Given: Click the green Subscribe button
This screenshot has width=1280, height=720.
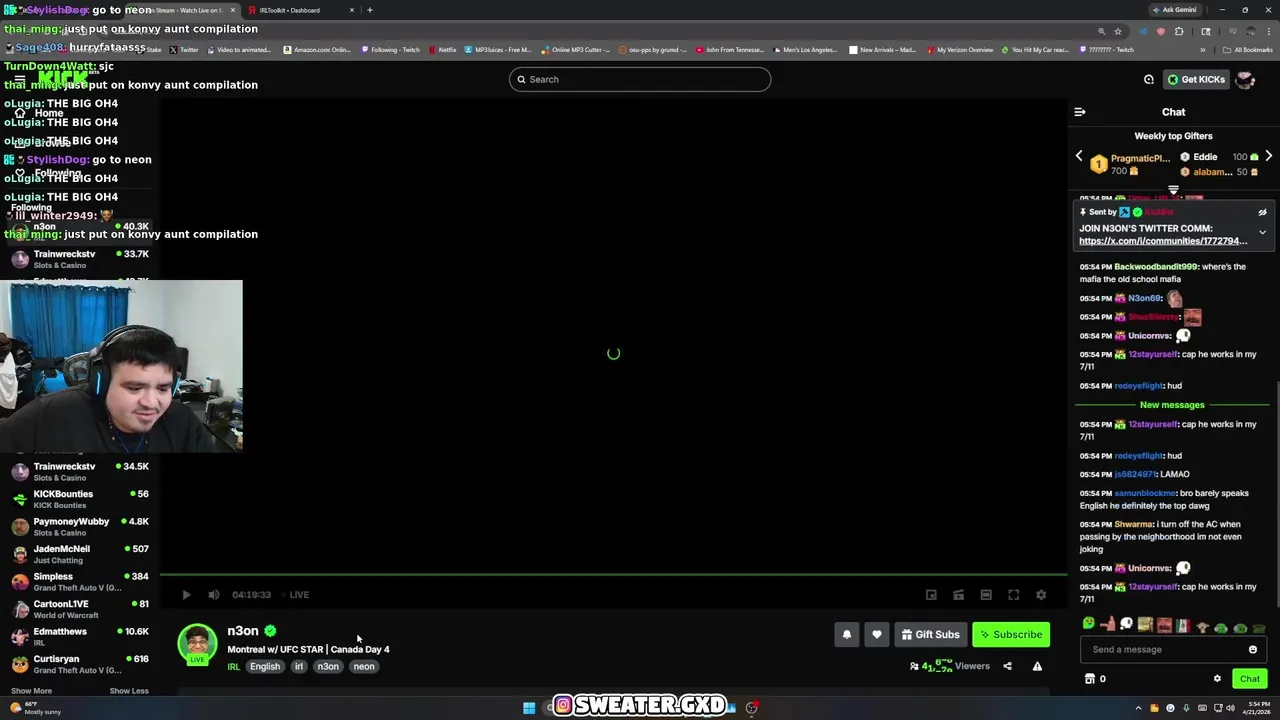Looking at the screenshot, I should tap(1011, 634).
